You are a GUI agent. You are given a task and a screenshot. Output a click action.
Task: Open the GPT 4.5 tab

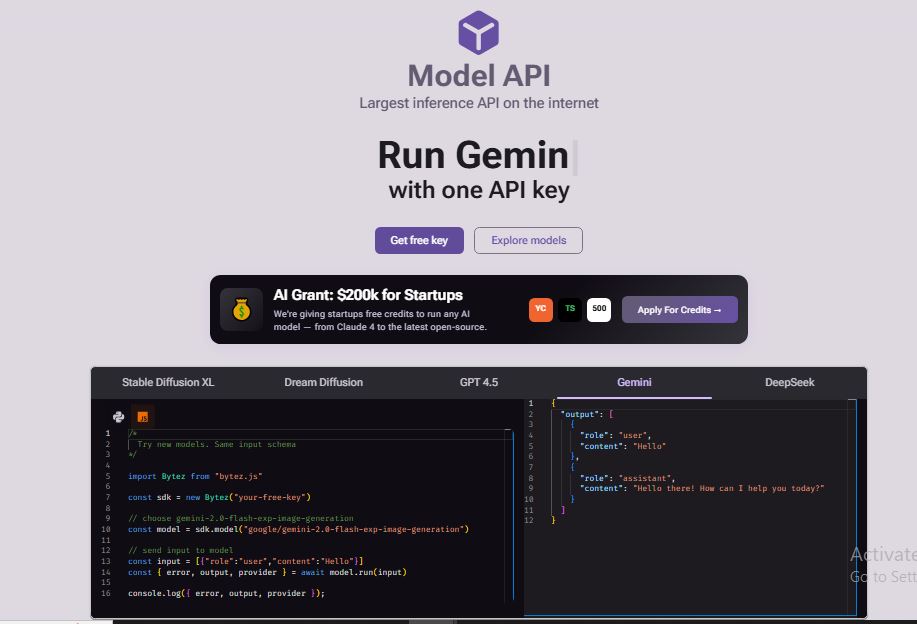[478, 382]
